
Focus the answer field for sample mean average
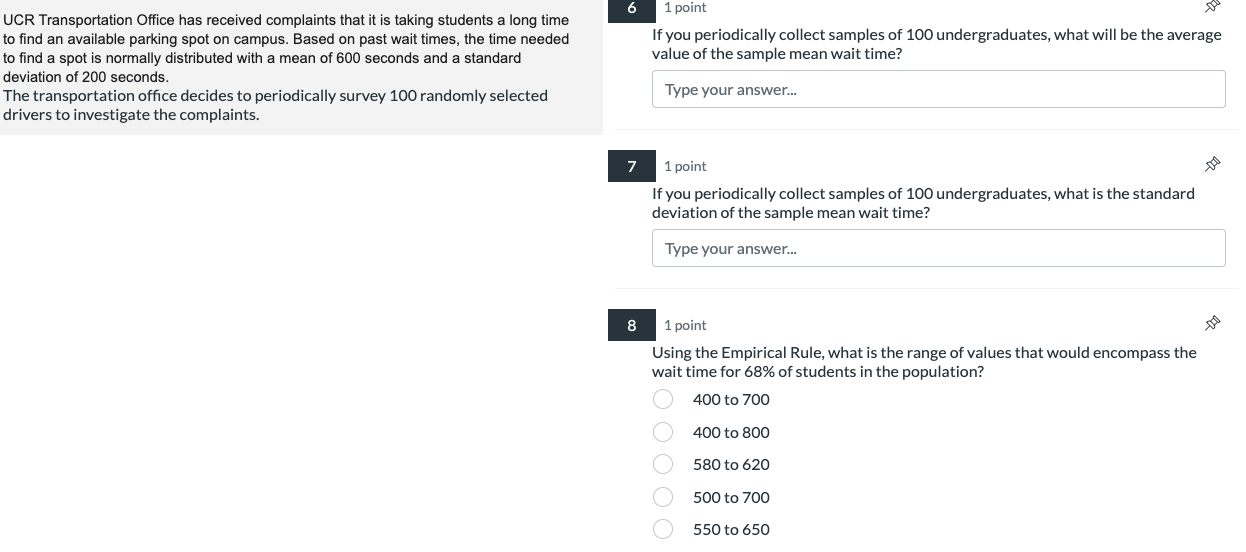tap(938, 90)
